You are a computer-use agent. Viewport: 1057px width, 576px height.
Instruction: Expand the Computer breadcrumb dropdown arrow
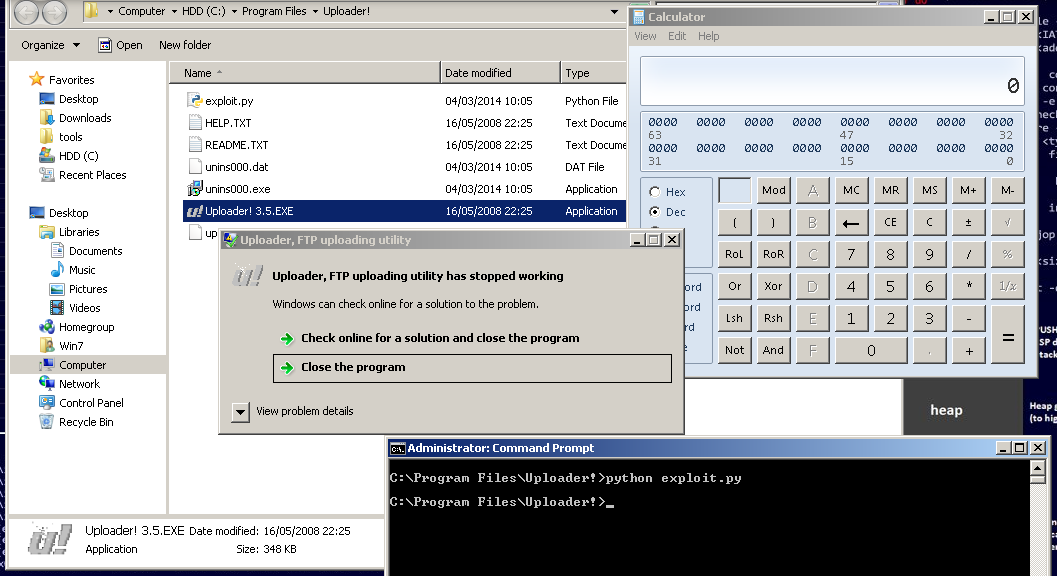(x=174, y=11)
